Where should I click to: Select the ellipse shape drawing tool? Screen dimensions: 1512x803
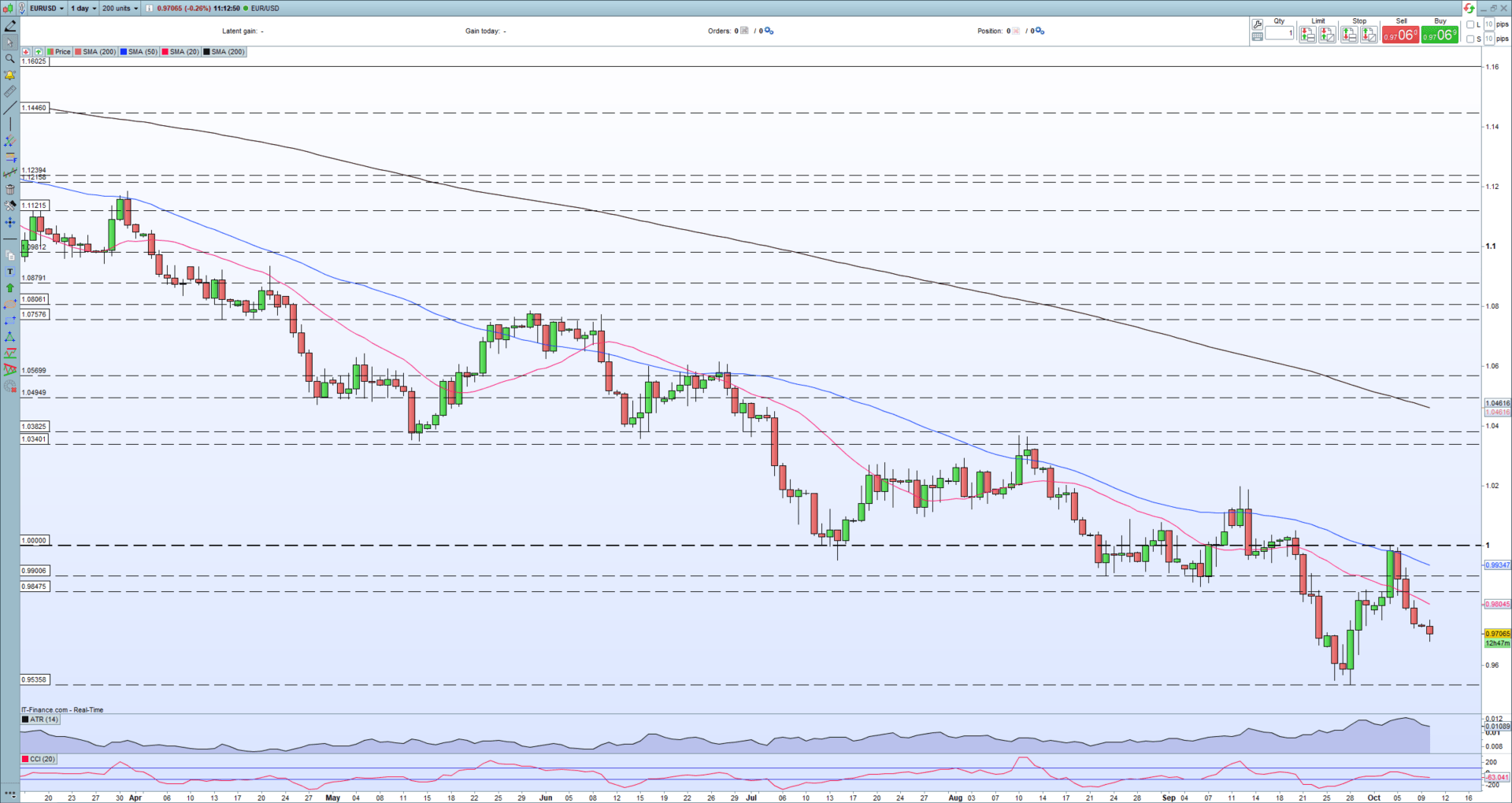pyautogui.click(x=9, y=305)
